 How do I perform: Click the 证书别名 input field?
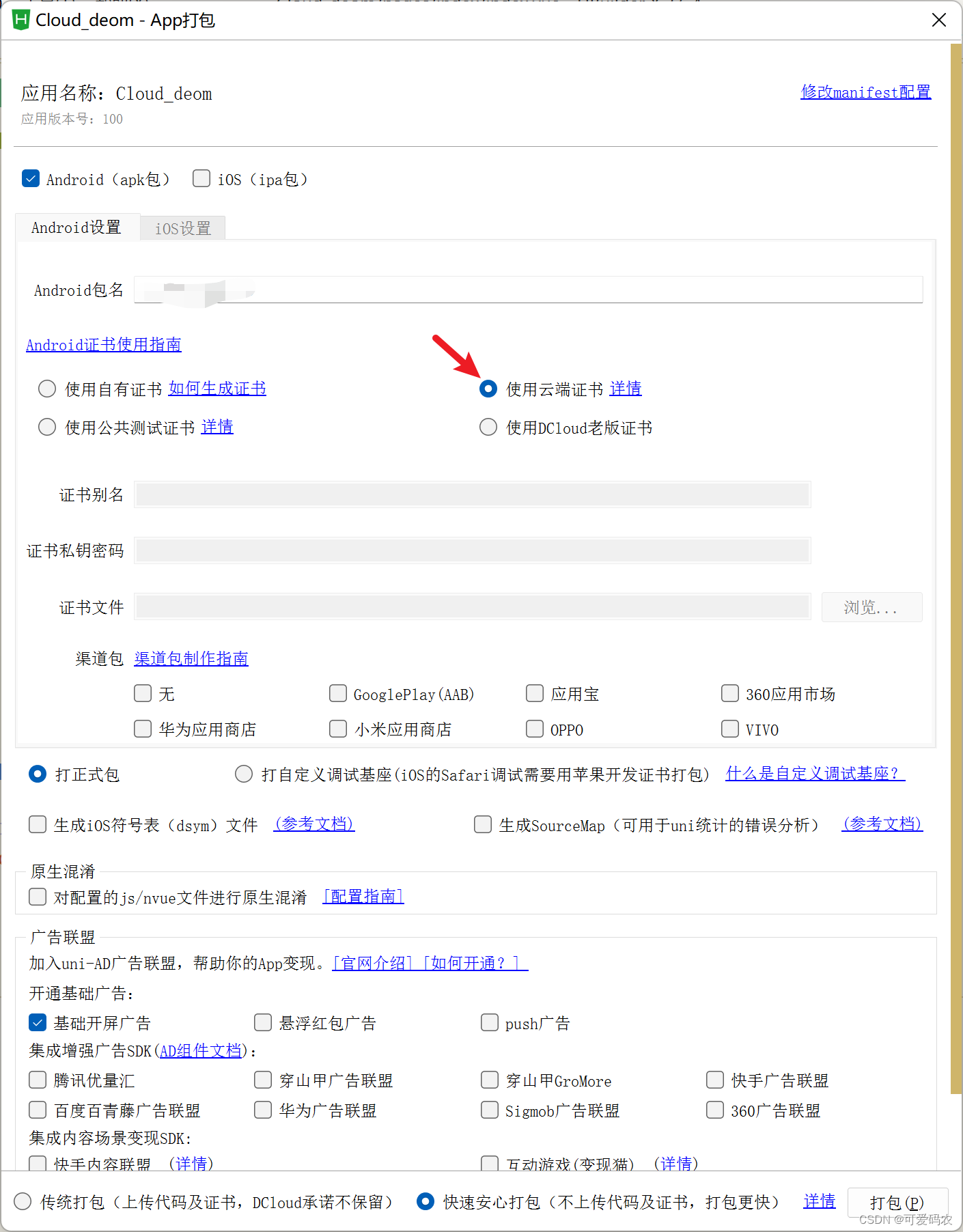point(473,494)
